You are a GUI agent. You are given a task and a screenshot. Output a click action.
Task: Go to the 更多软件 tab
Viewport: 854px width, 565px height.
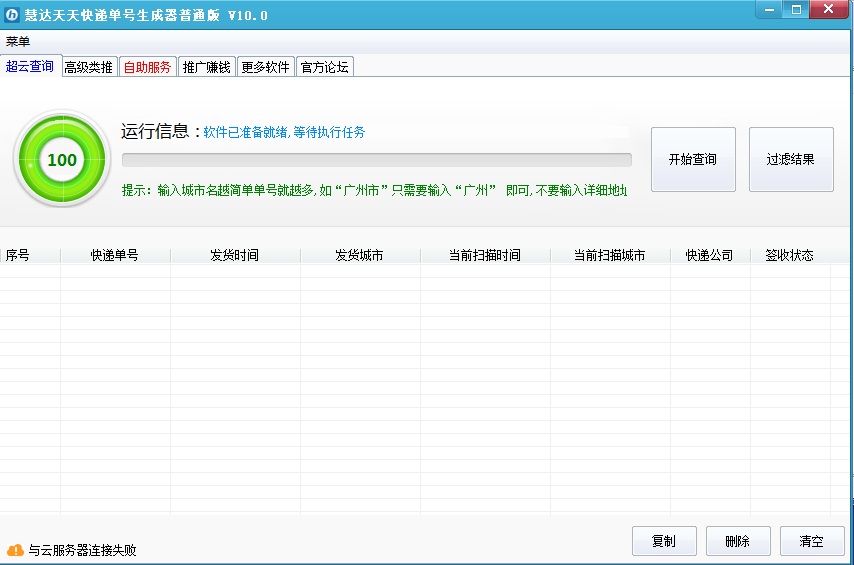coord(265,67)
